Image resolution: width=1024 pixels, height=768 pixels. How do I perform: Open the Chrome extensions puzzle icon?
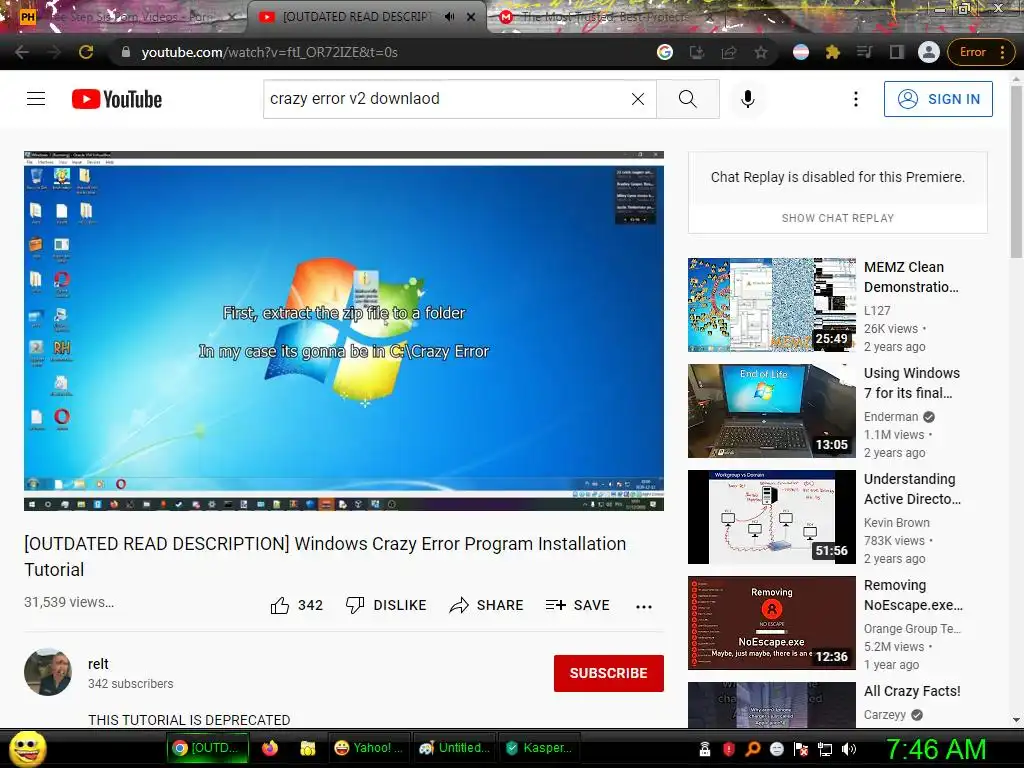tap(833, 52)
